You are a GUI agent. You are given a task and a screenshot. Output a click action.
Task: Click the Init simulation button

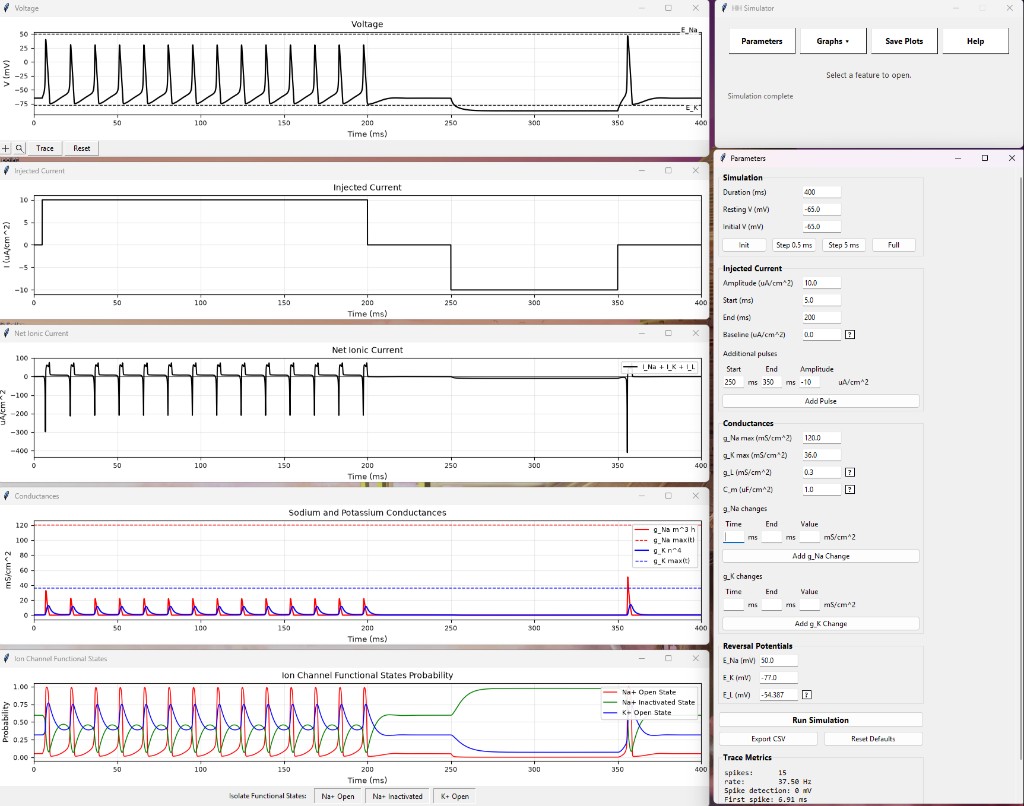(x=744, y=245)
